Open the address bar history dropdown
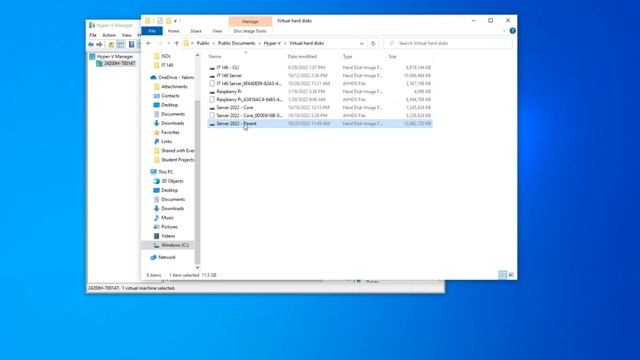 pyautogui.click(x=362, y=43)
